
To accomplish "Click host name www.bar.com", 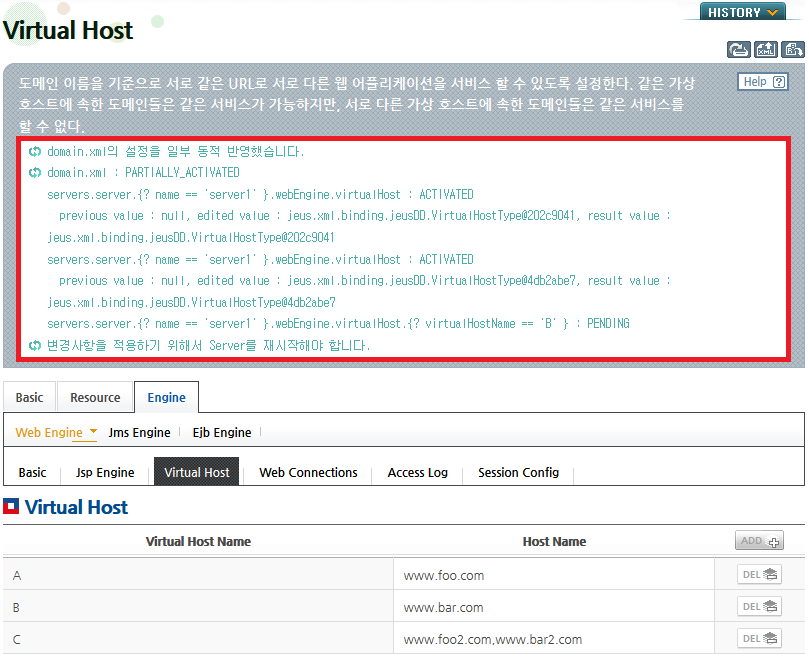I will [x=443, y=607].
